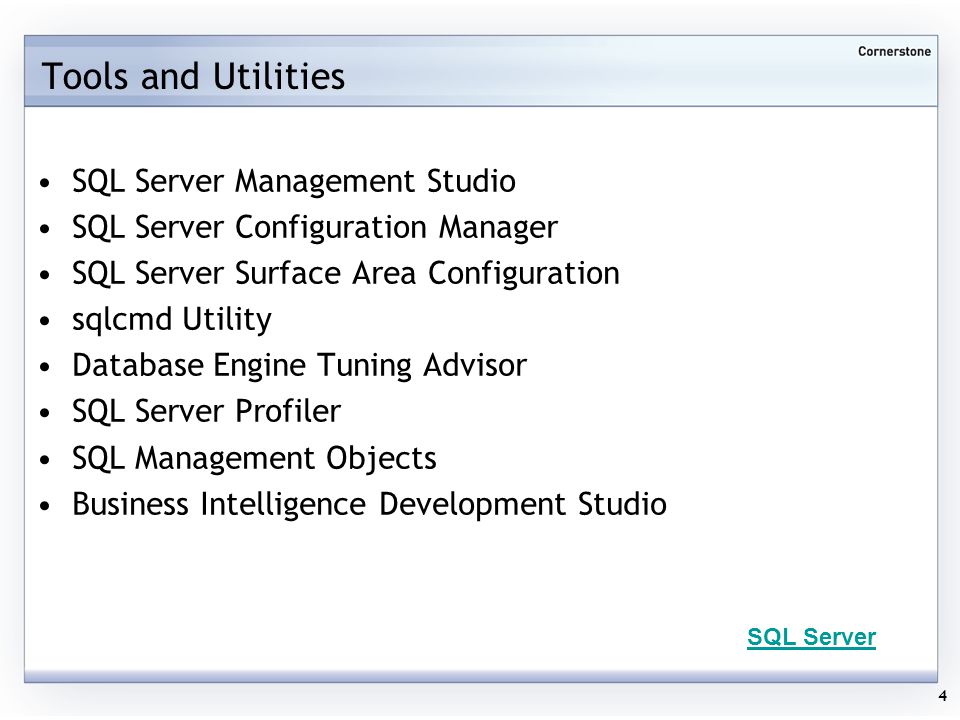Click the Cornerstone label in the header
The width and height of the screenshot is (960, 720).
894,51
